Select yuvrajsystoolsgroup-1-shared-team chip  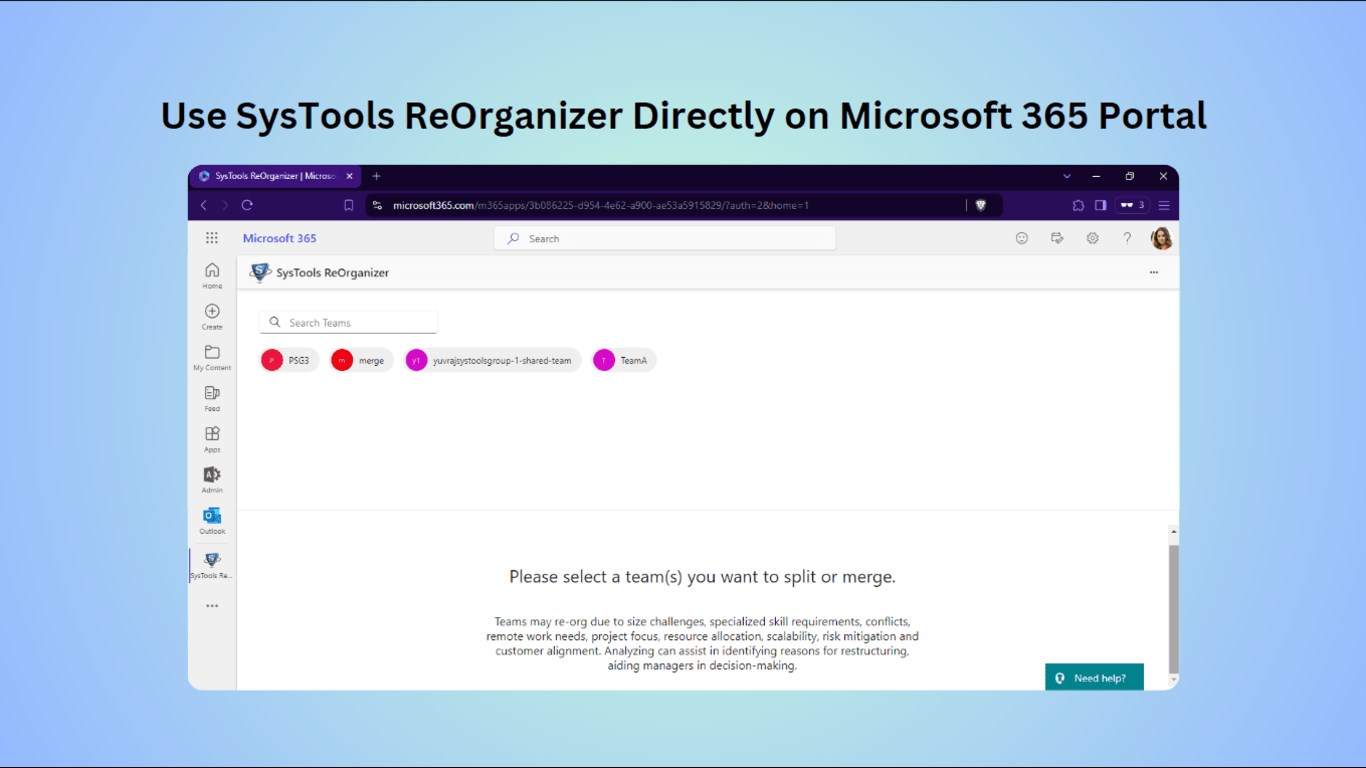(x=492, y=360)
